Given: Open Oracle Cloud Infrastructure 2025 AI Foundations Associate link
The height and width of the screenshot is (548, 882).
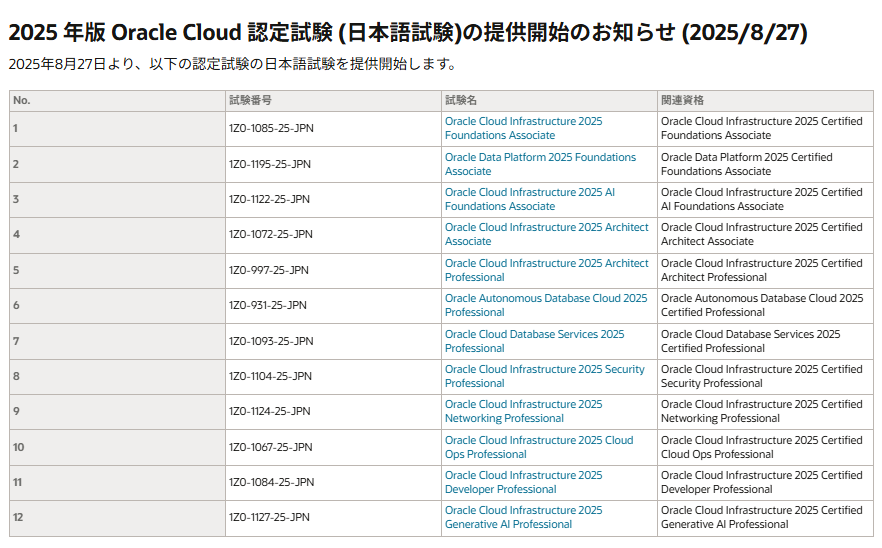Looking at the screenshot, I should tap(529, 199).
